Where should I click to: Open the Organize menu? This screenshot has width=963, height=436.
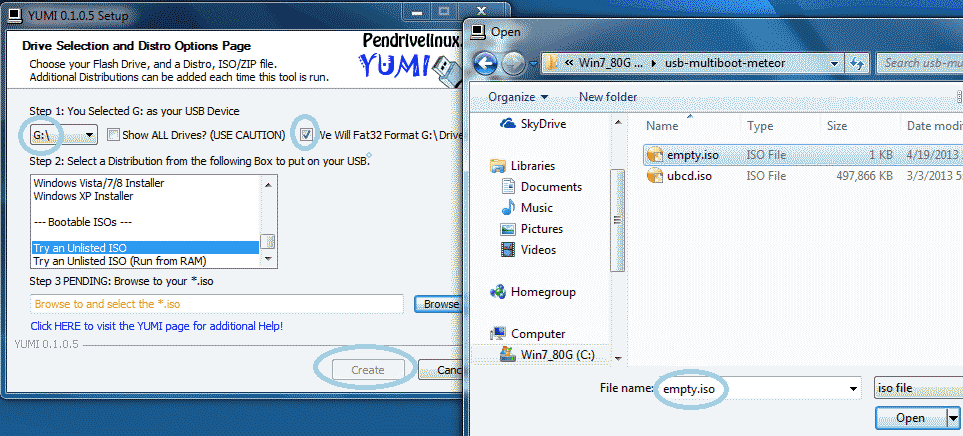point(518,97)
